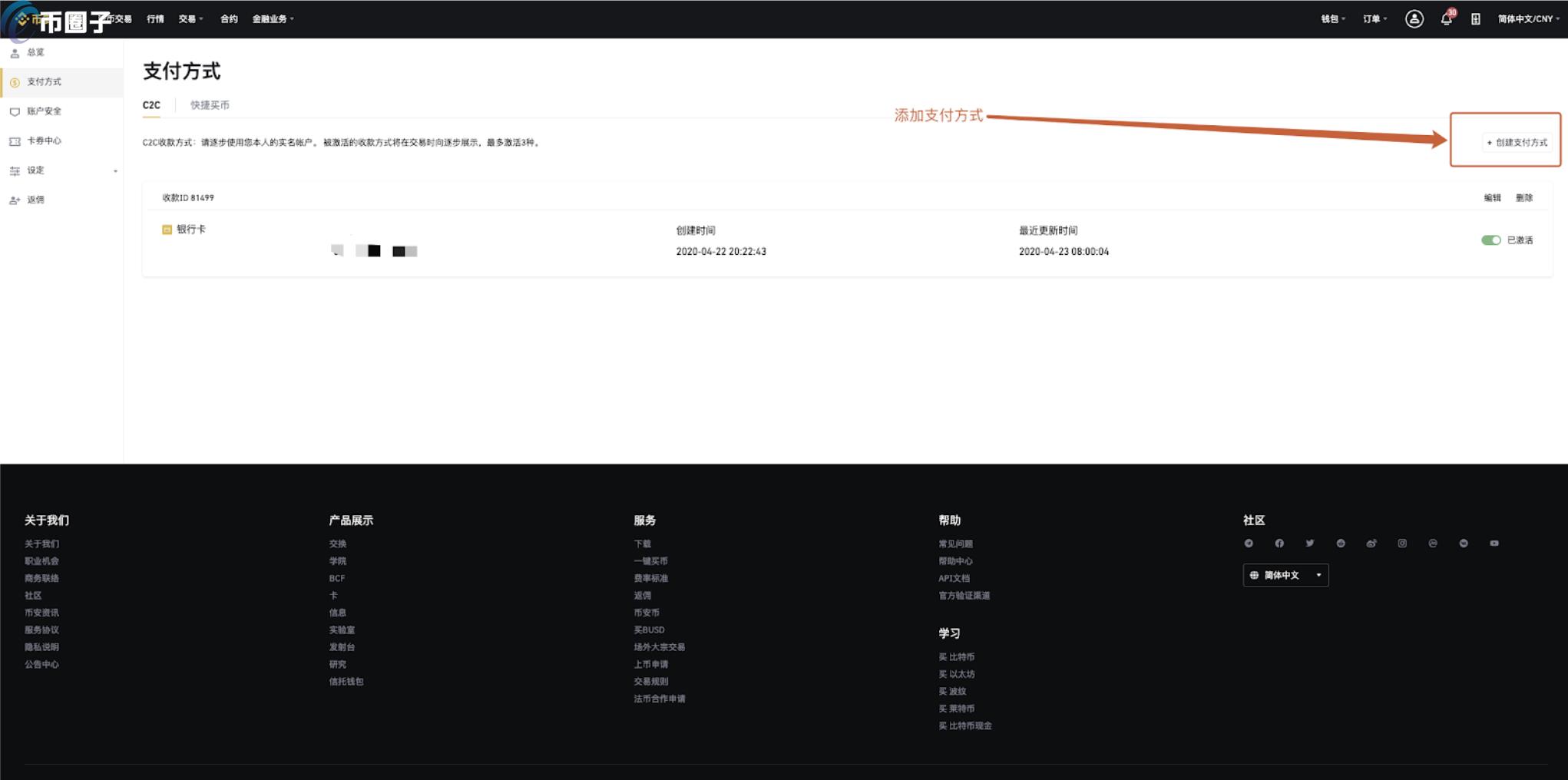Open 行情 in top navigation
The height and width of the screenshot is (780, 1568).
(x=155, y=19)
